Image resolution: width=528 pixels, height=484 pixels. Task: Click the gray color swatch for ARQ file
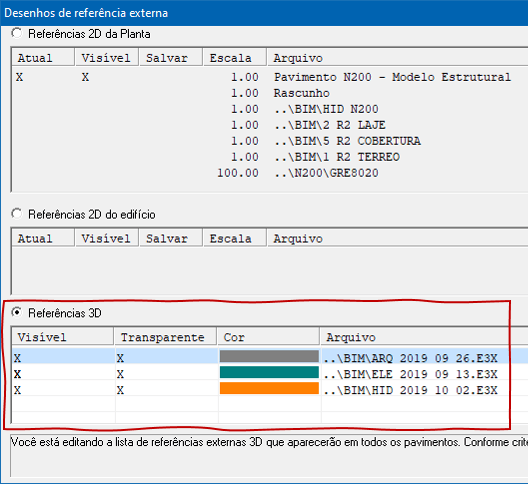(x=269, y=356)
